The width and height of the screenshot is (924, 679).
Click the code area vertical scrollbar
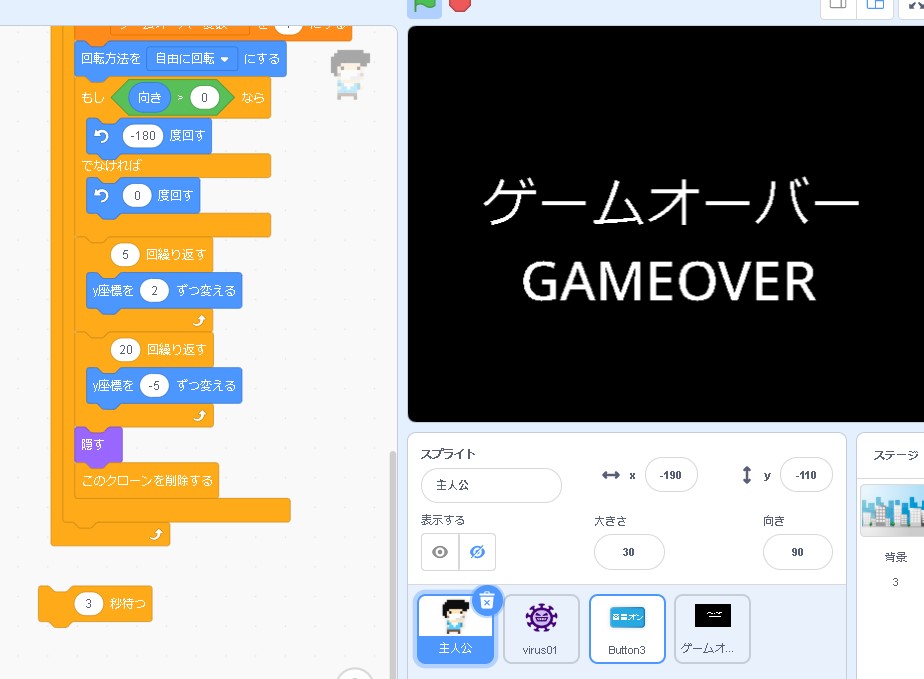(391, 550)
